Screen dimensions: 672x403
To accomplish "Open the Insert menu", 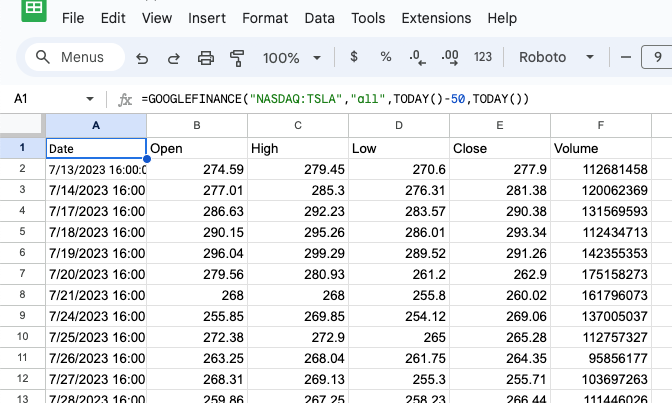I will (207, 18).
